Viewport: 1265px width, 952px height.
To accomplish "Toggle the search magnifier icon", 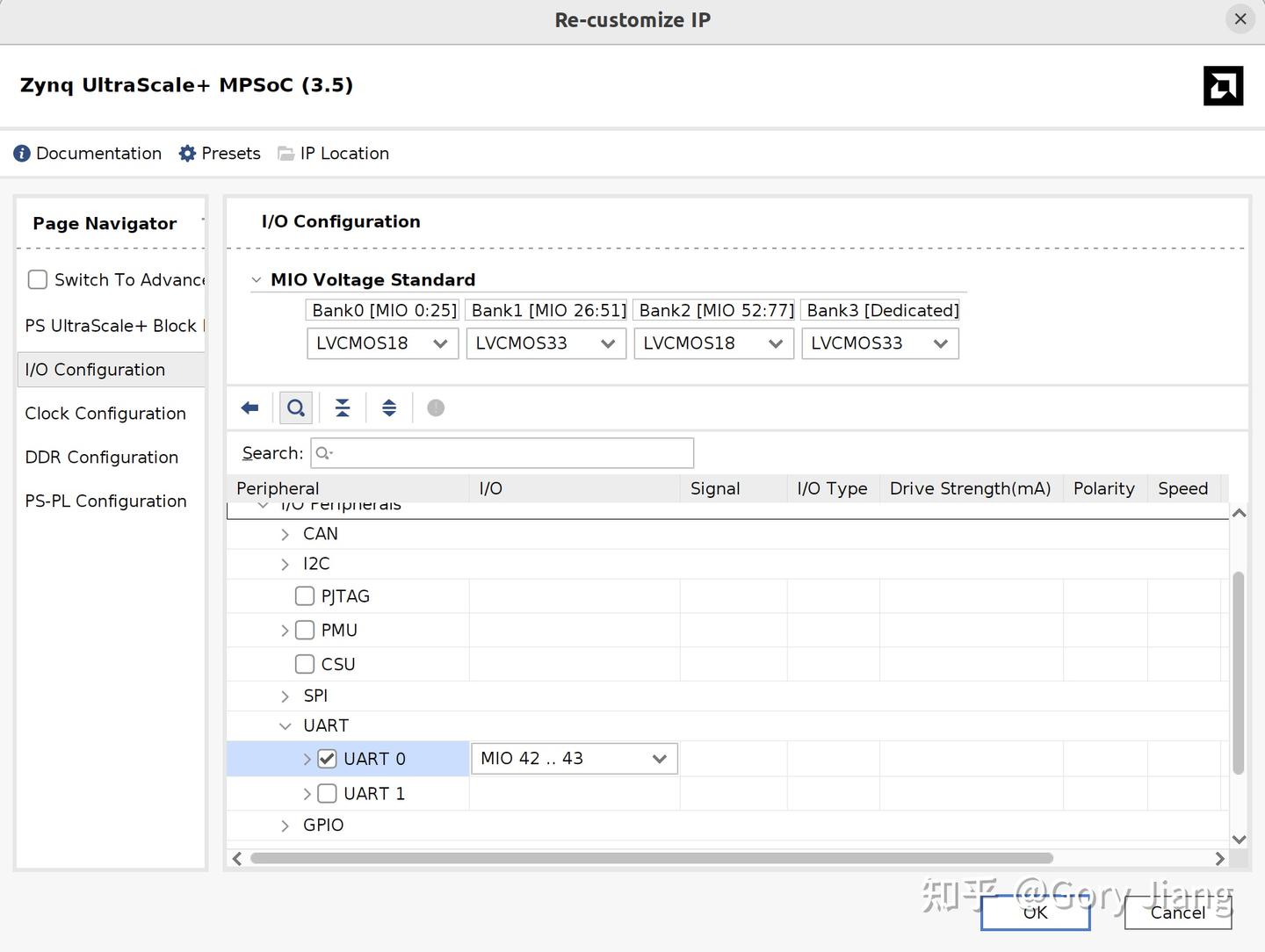I will pyautogui.click(x=295, y=407).
